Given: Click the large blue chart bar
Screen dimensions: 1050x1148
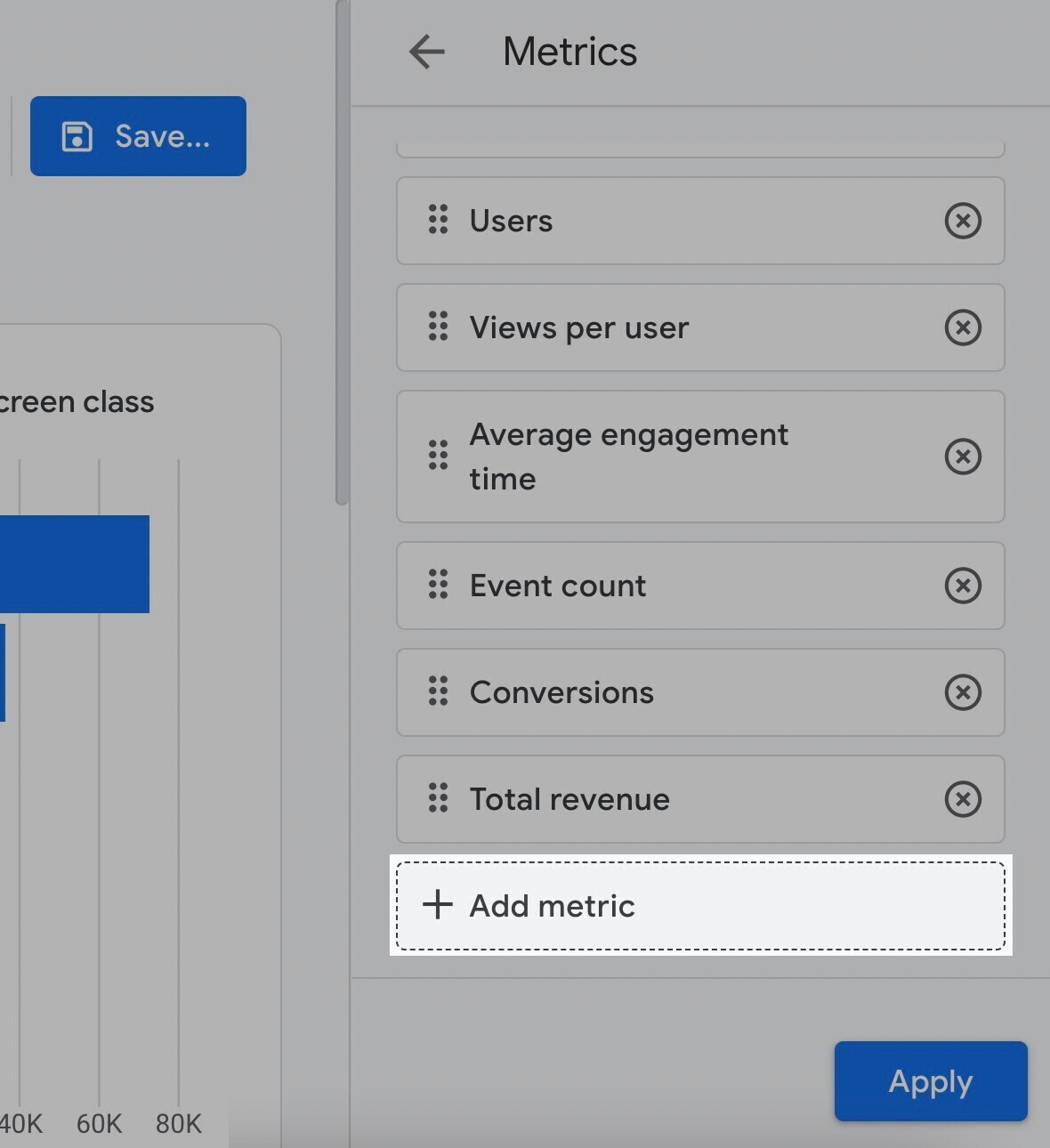Looking at the screenshot, I should click(x=75, y=564).
